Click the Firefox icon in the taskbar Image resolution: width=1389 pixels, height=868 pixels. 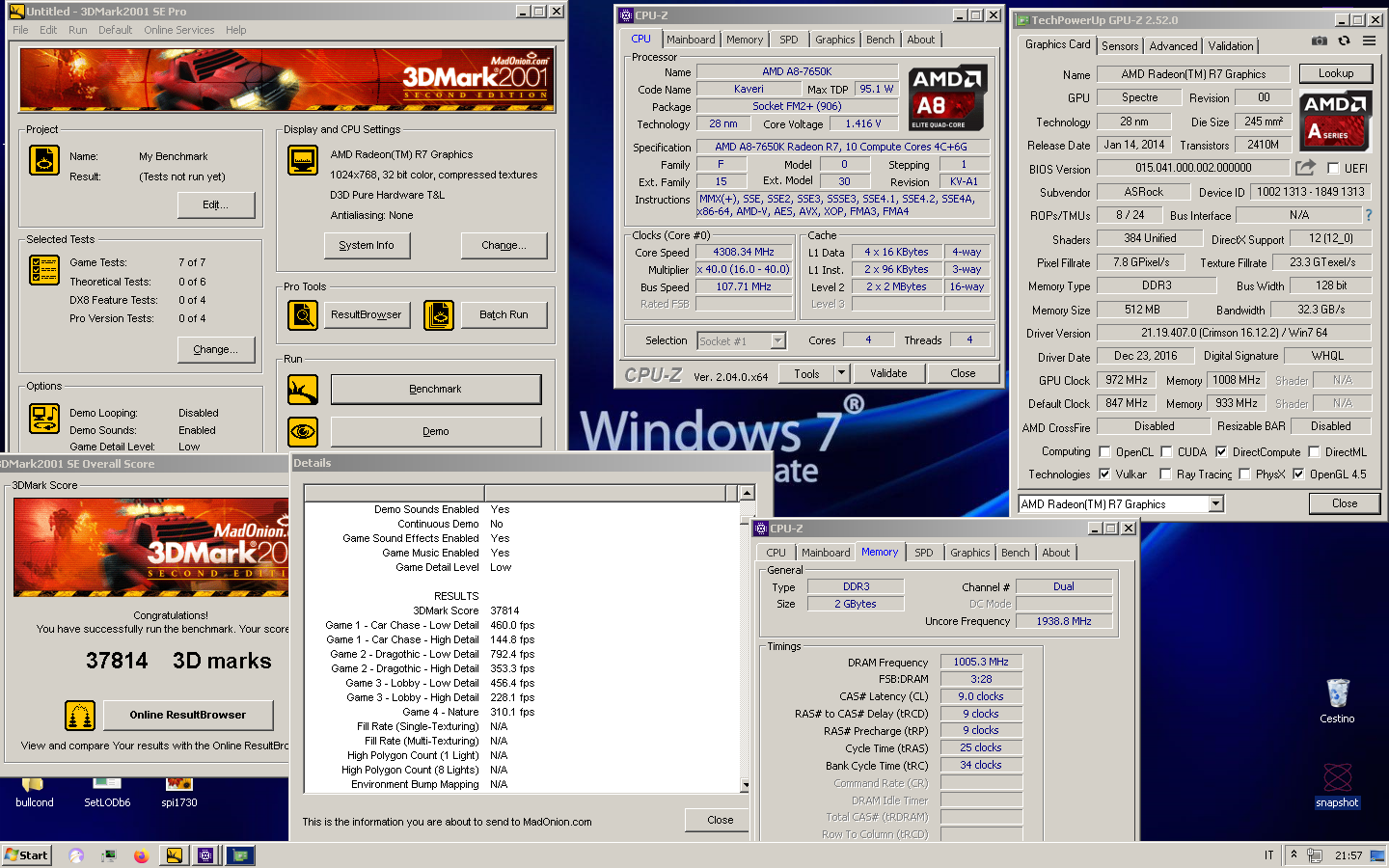[141, 855]
